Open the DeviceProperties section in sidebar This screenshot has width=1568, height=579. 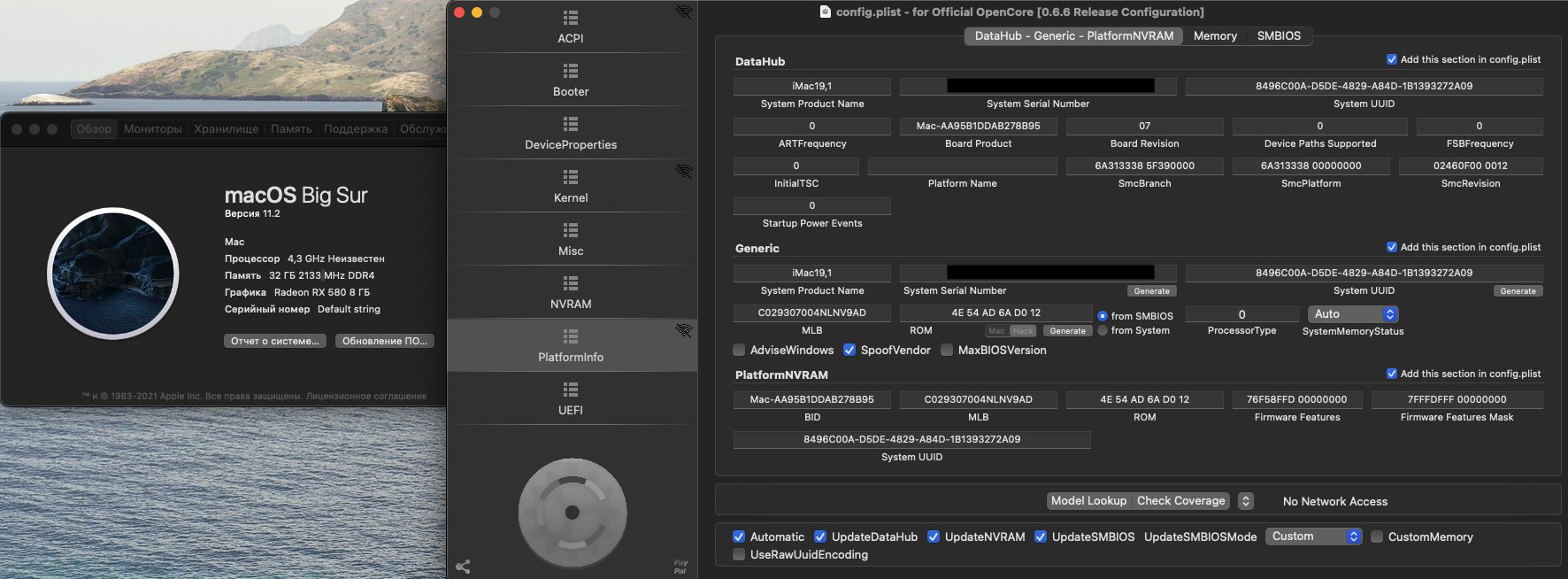pyautogui.click(x=571, y=133)
